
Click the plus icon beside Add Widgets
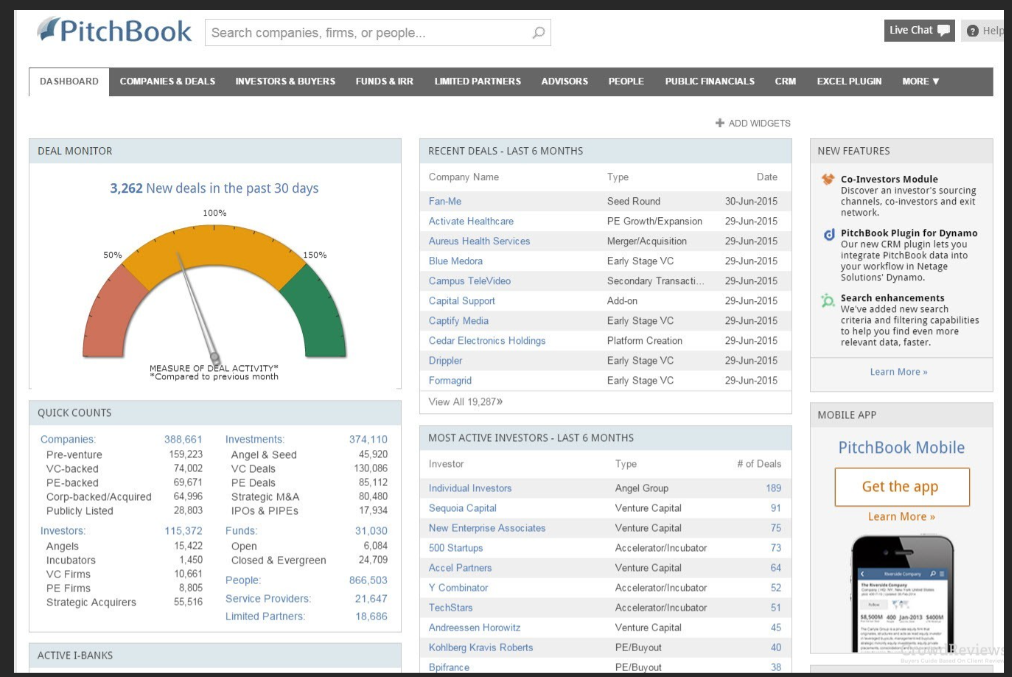click(x=720, y=123)
